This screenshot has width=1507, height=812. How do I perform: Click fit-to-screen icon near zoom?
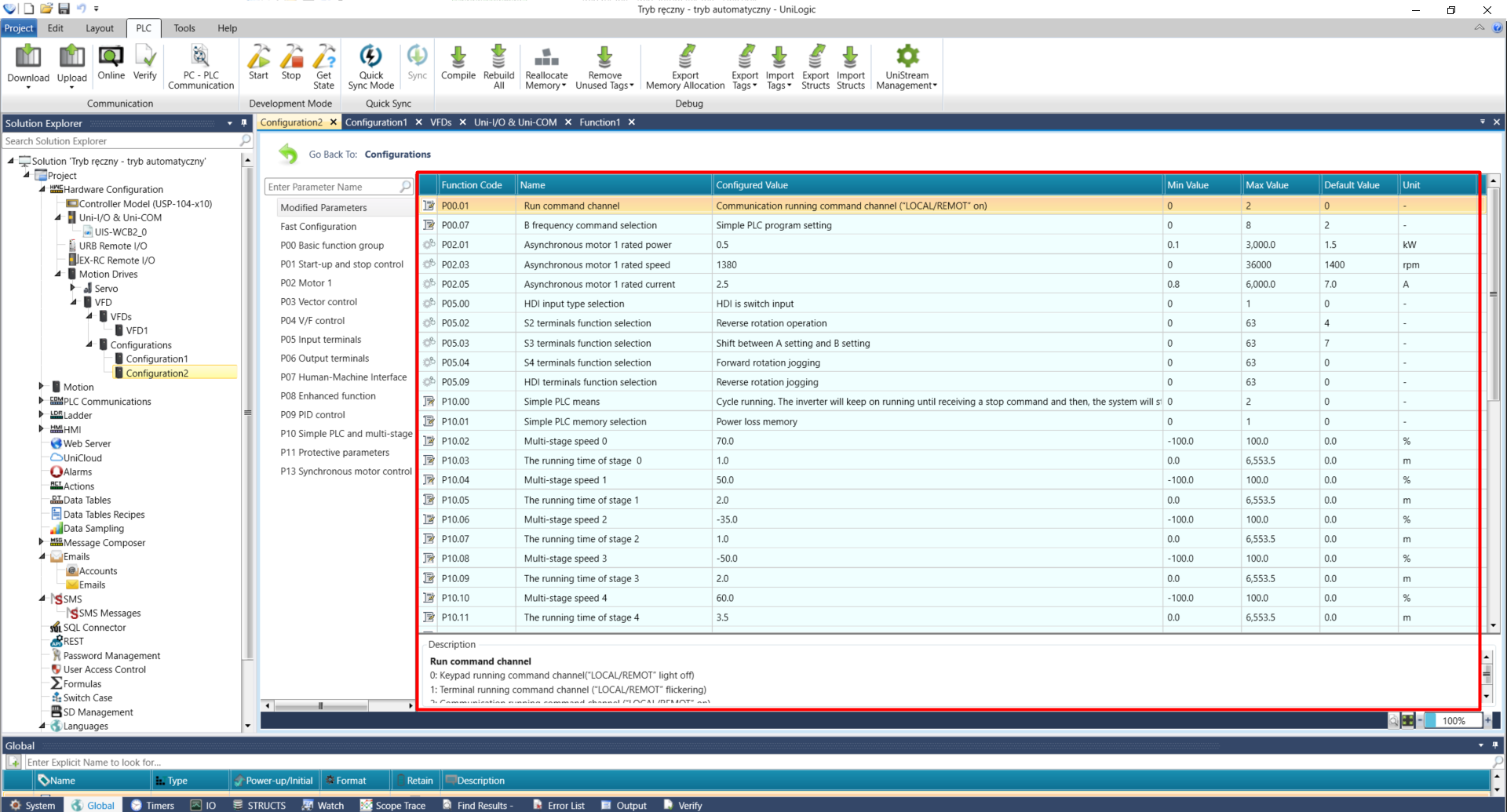click(x=1408, y=720)
